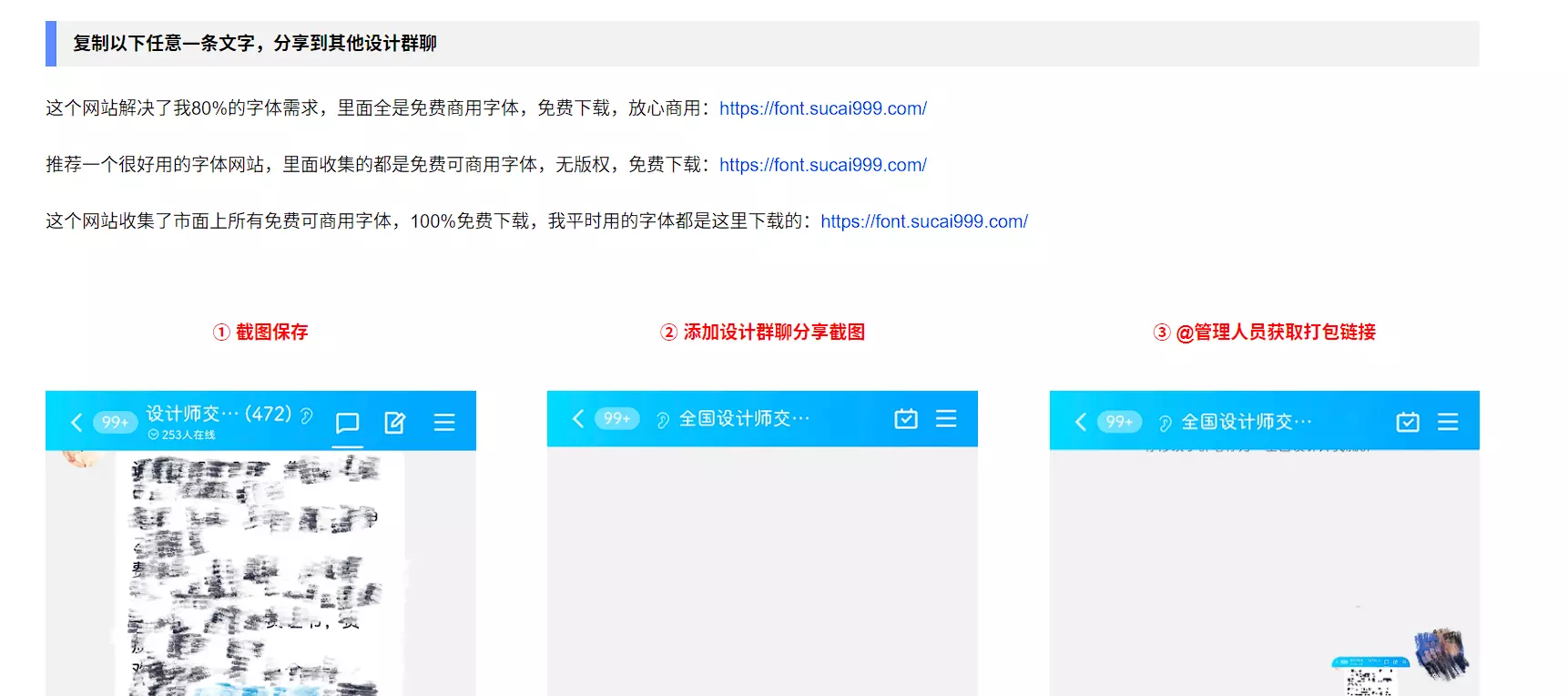Screen dimensions: 1568x696
Task: Open font.sucai999.com link after 无版权，免费下载
Action: click(x=822, y=165)
